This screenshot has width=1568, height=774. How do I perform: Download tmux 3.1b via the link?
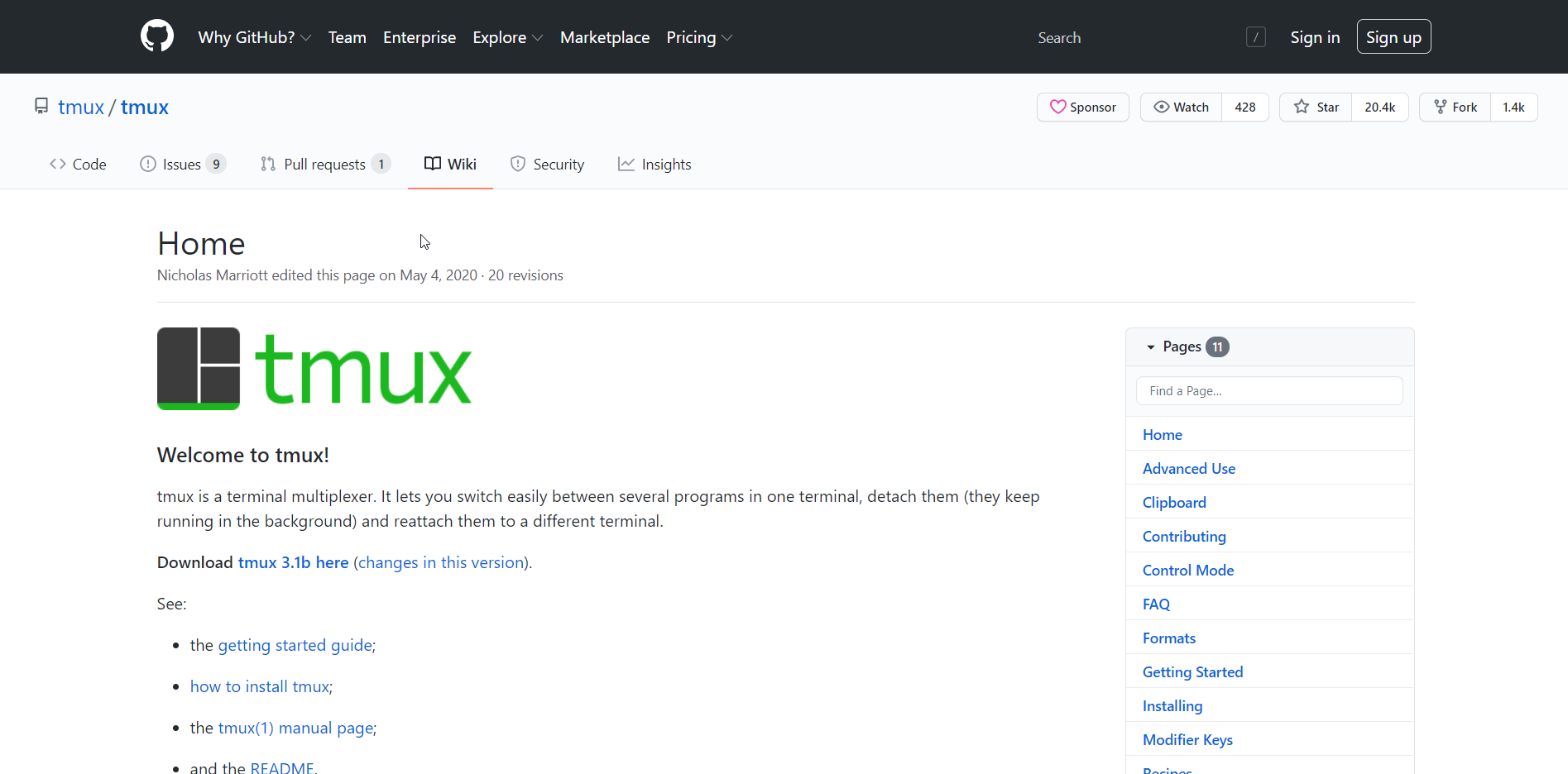tap(293, 562)
